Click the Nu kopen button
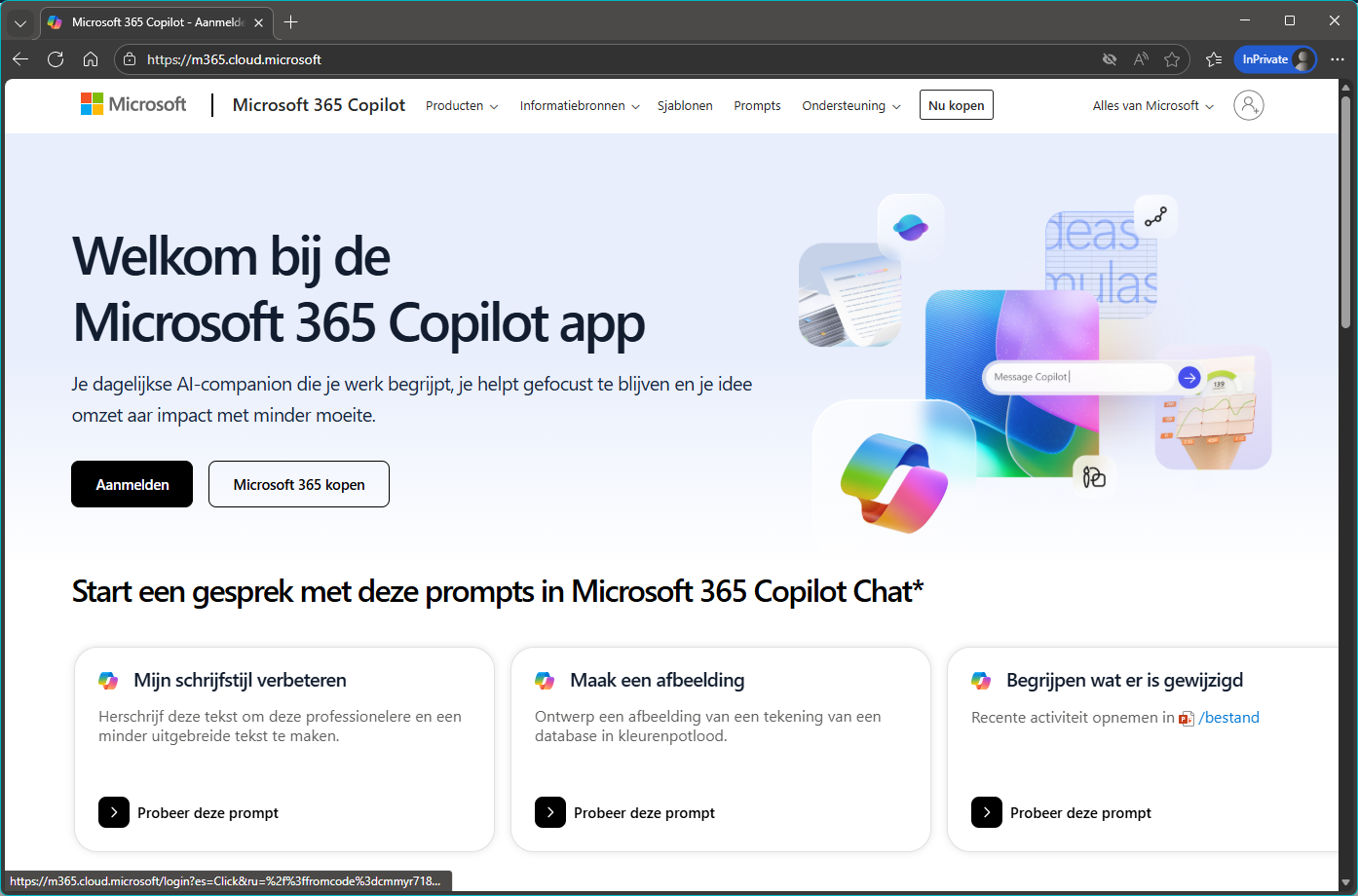The width and height of the screenshot is (1358, 896). [957, 105]
